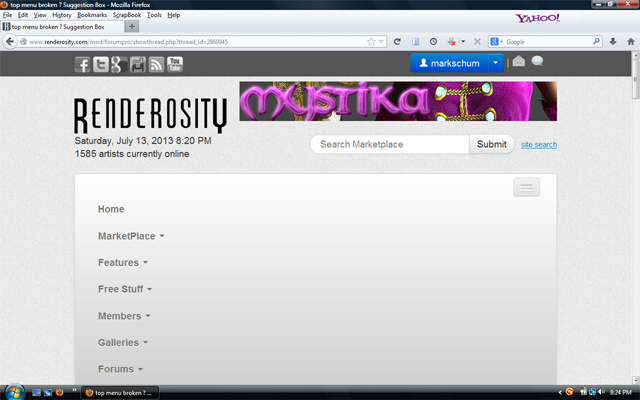Expand the Features menu
This screenshot has width=640, height=400.
[x=123, y=262]
